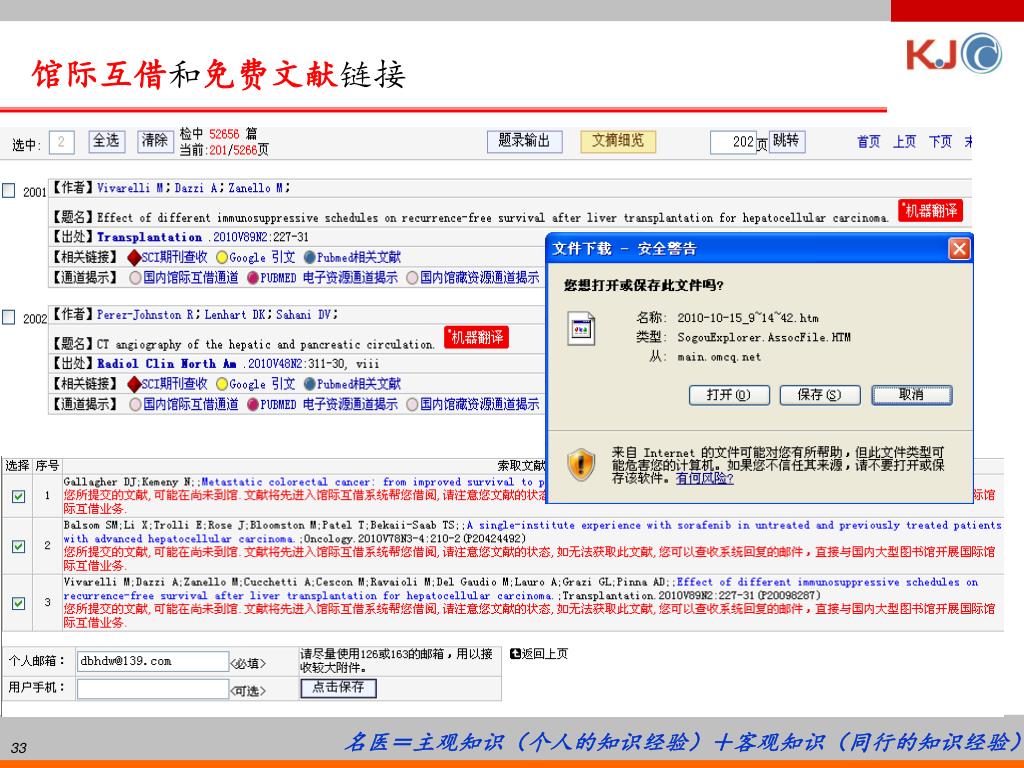Open Radiol Clin North Am source link
Screen dimensions: 1024x768
coord(167,364)
